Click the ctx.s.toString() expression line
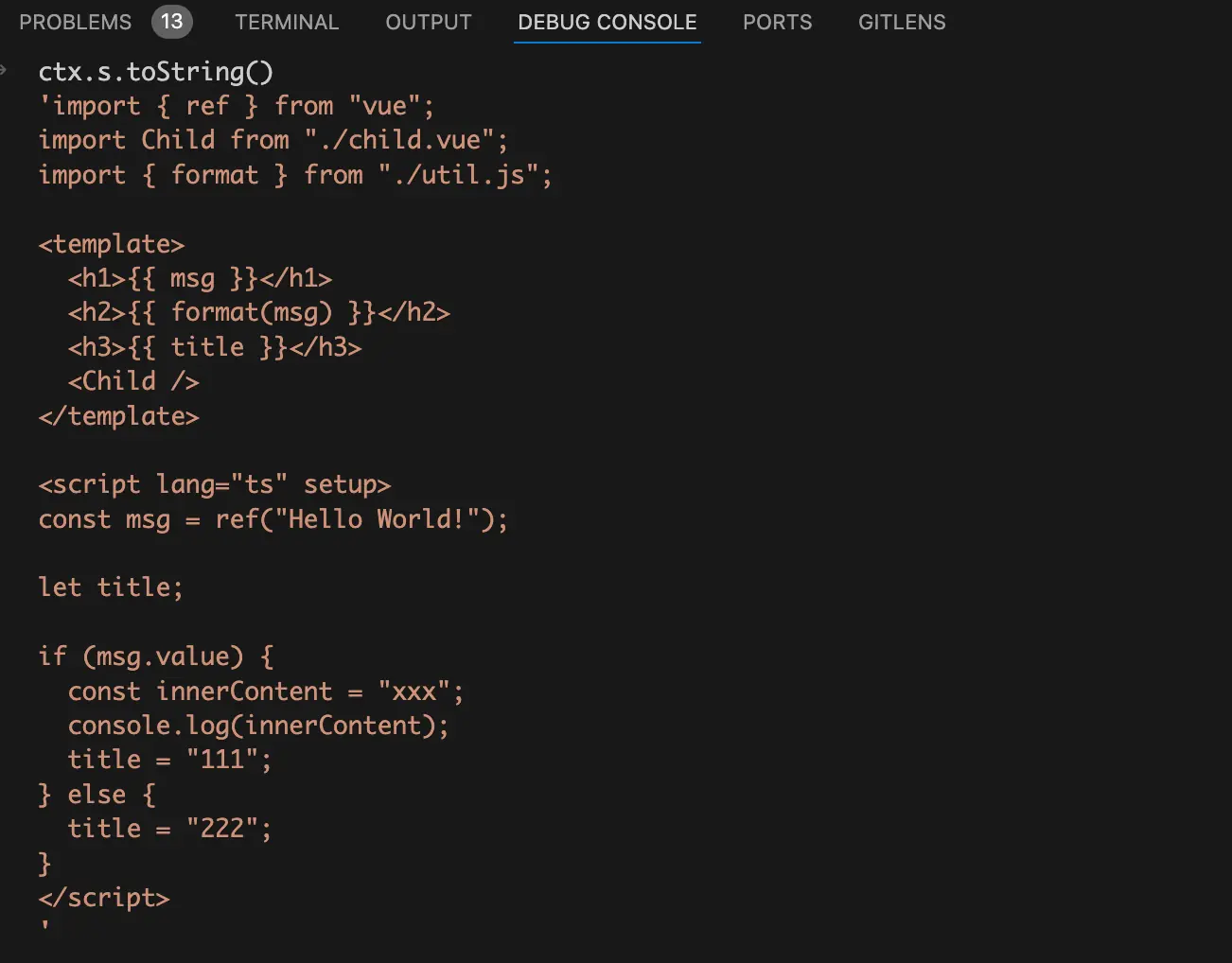This screenshot has height=963, width=1232. [x=155, y=72]
